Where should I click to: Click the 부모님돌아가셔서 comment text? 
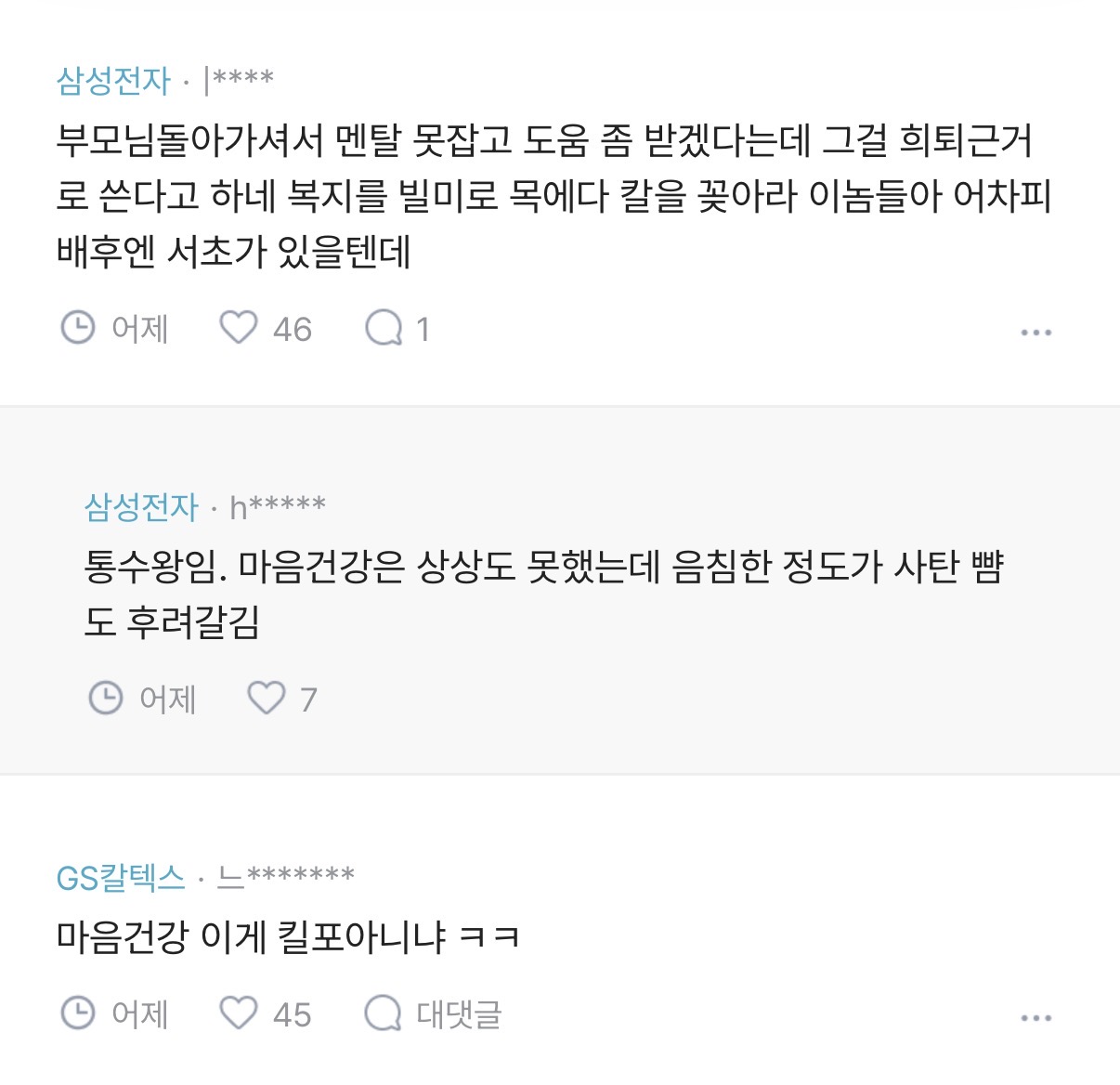click(553, 196)
